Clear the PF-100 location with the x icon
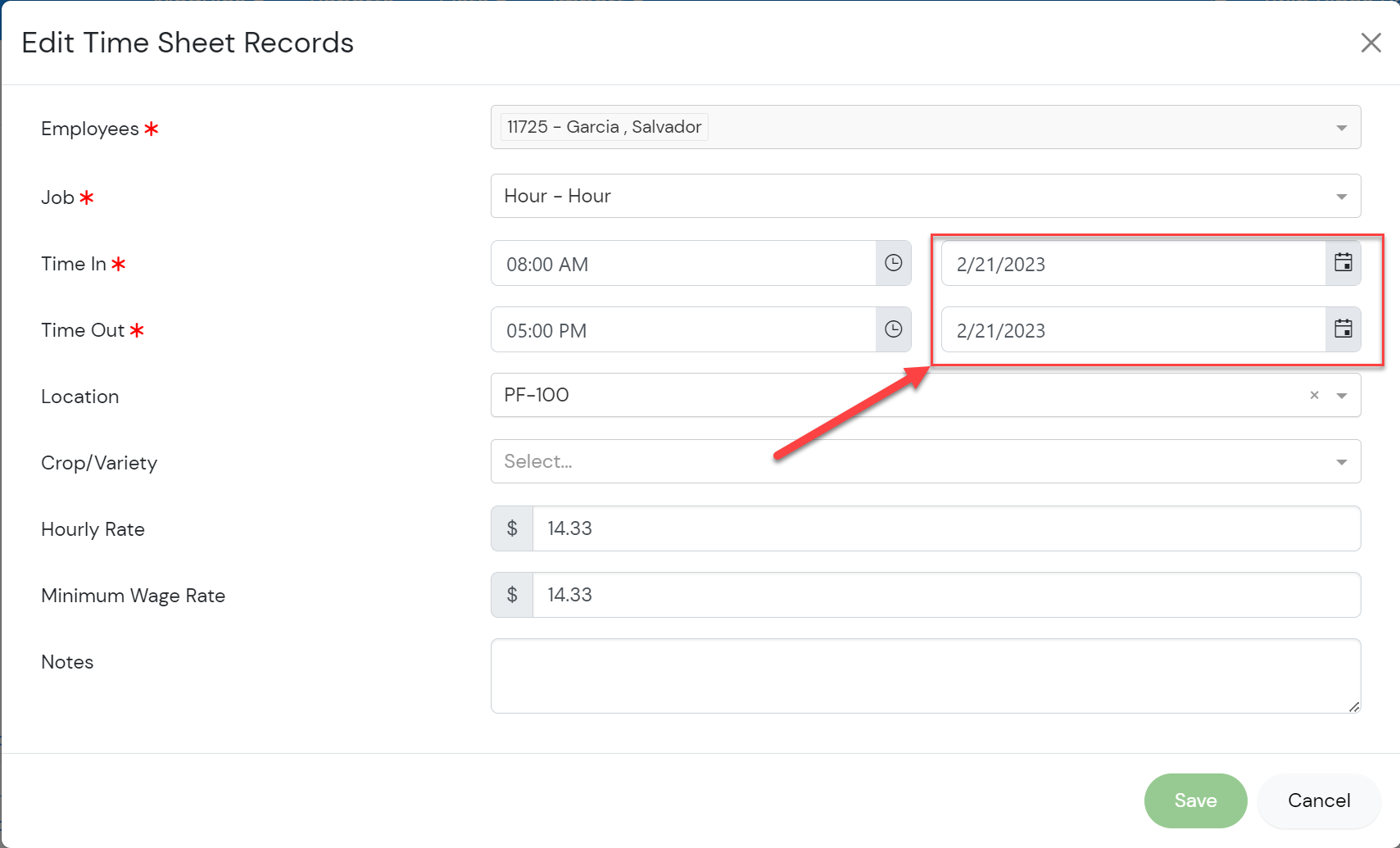Image resolution: width=1400 pixels, height=848 pixels. [x=1314, y=395]
